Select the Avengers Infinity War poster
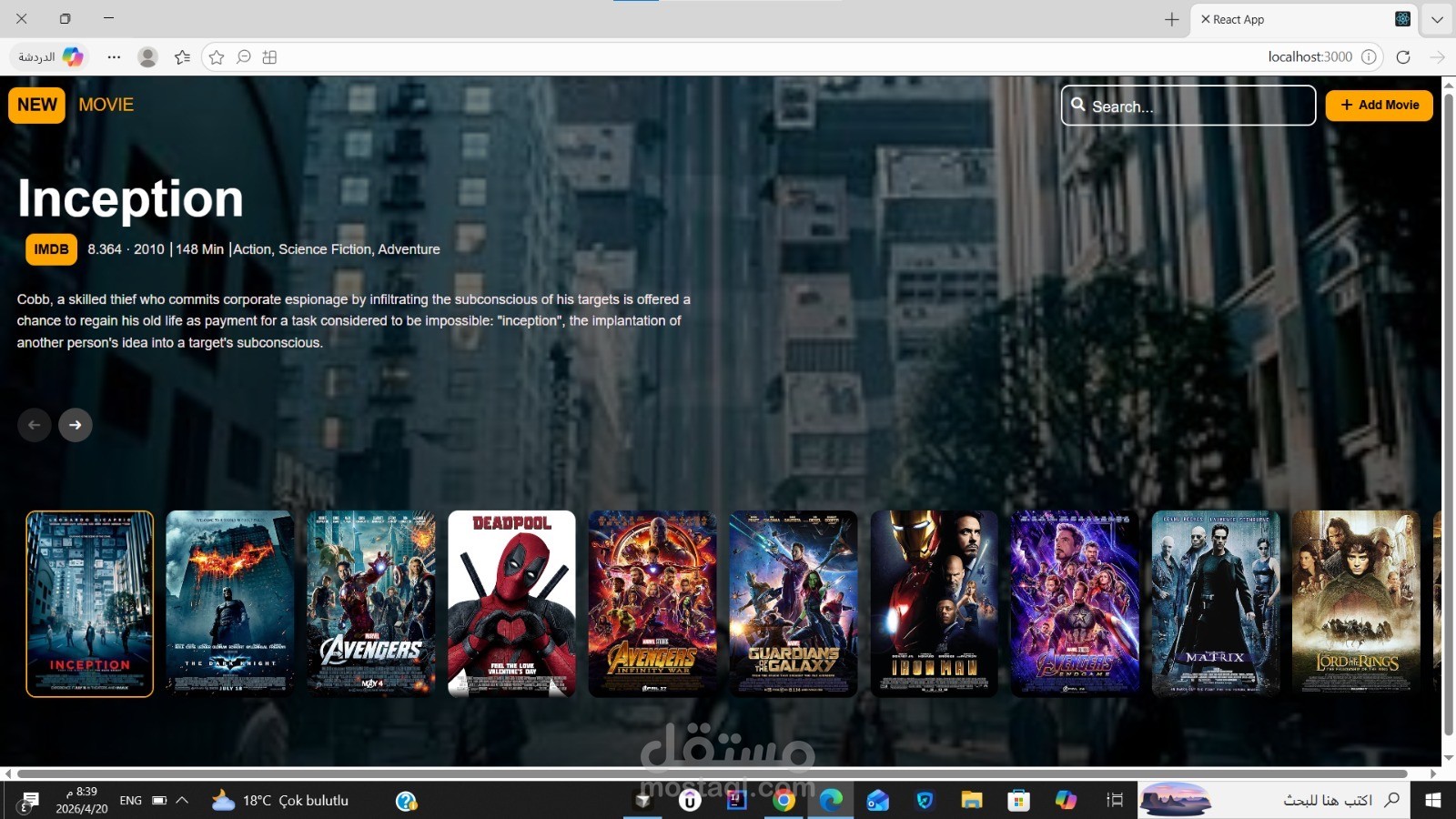 652,604
